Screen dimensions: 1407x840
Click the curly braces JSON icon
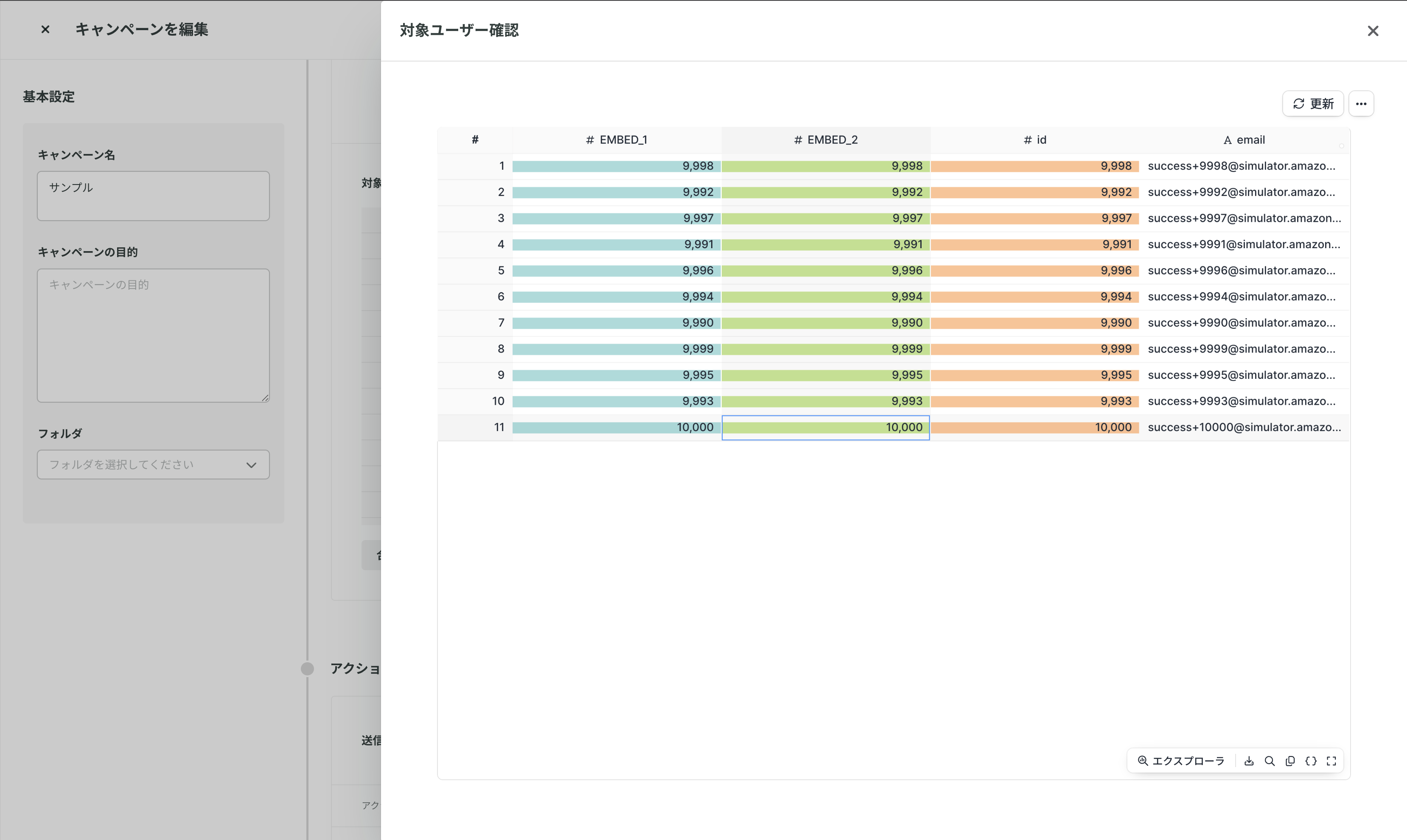(x=1311, y=762)
